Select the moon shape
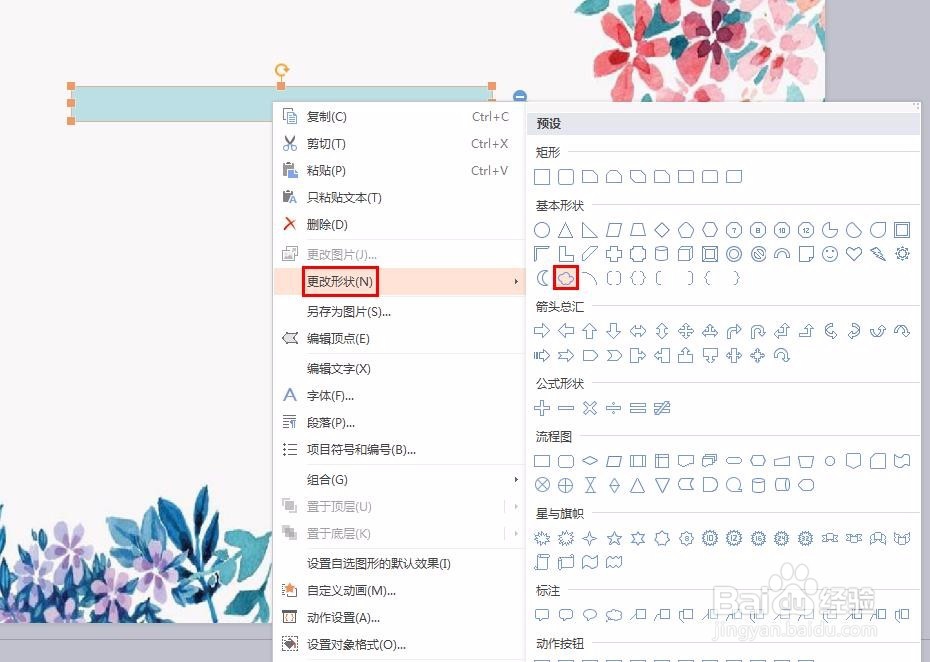Image resolution: width=930 pixels, height=662 pixels. [x=542, y=278]
